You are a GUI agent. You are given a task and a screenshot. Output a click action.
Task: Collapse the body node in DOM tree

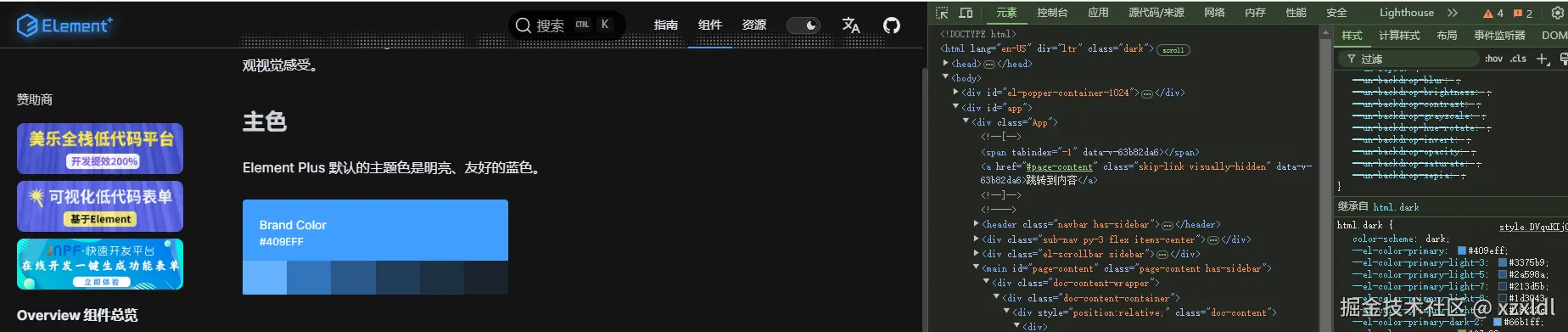(945, 77)
